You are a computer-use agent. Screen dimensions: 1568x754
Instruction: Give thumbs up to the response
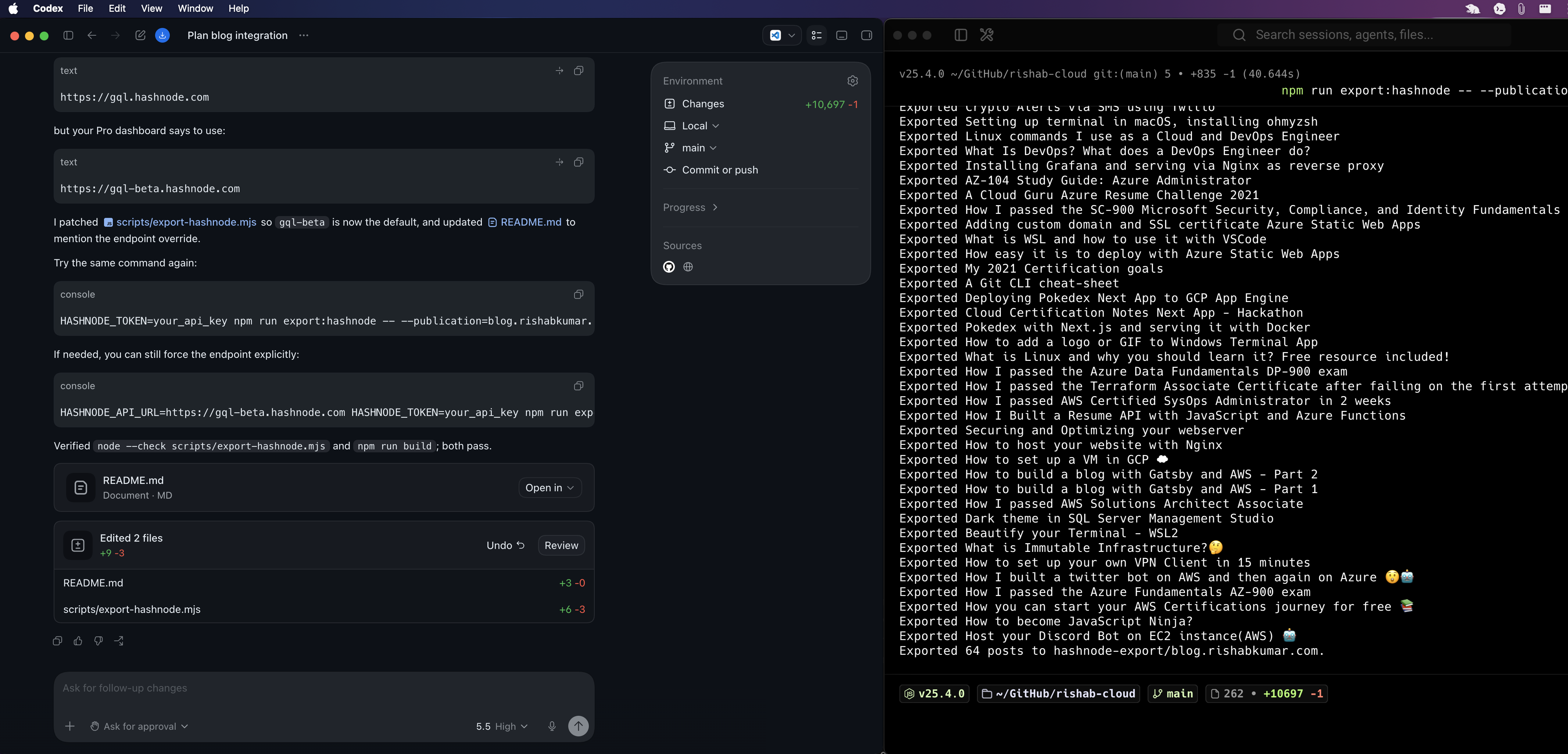click(x=78, y=641)
